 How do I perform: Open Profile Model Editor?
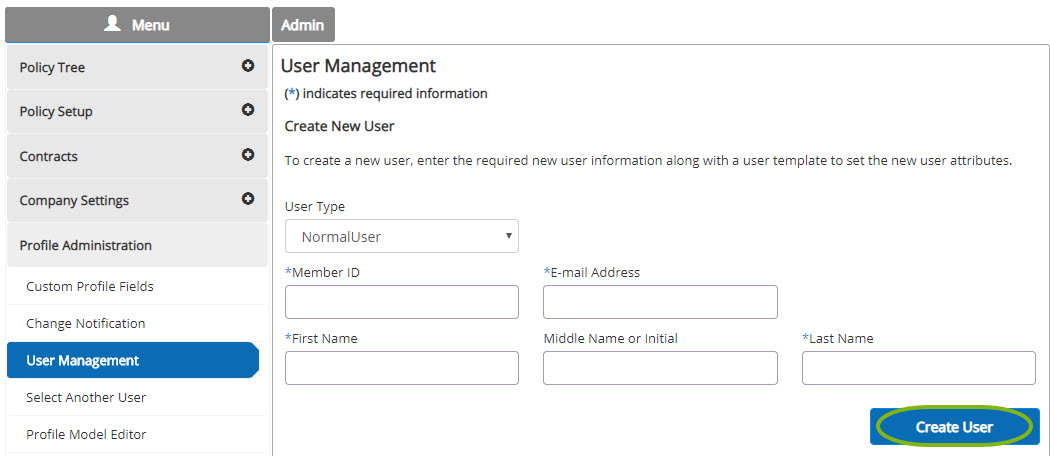pos(86,435)
